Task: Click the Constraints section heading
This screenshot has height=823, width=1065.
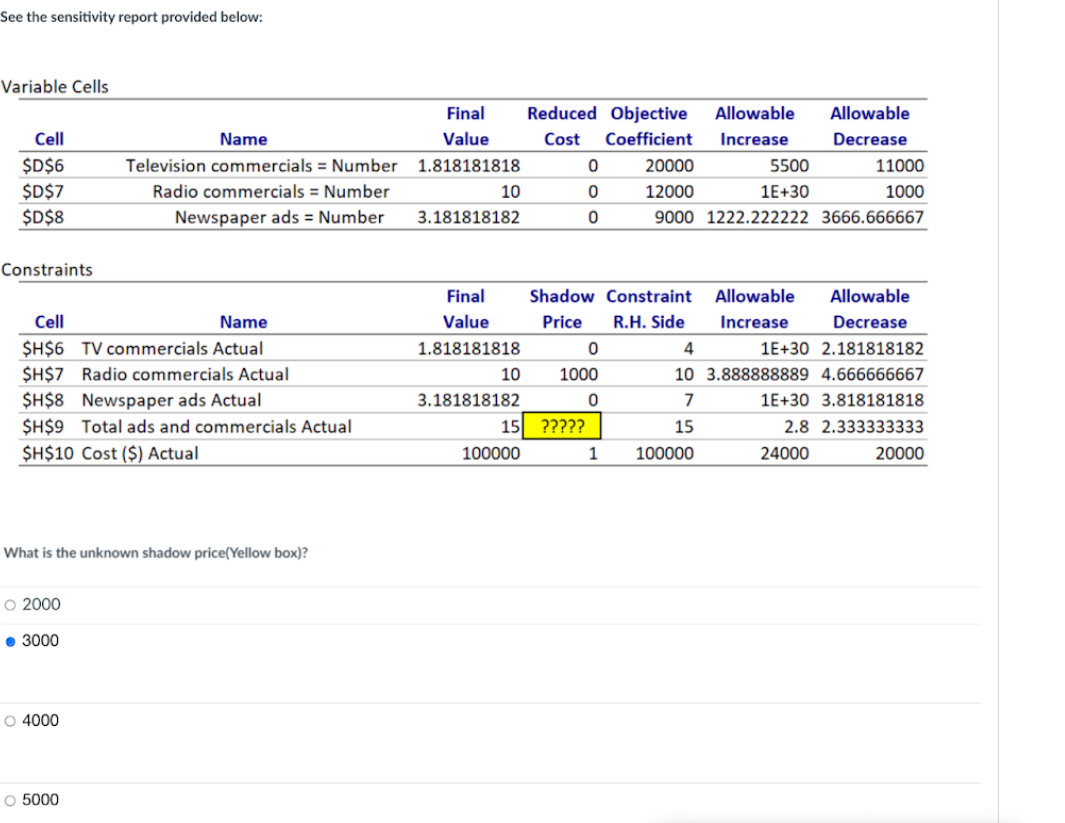Action: point(45,269)
